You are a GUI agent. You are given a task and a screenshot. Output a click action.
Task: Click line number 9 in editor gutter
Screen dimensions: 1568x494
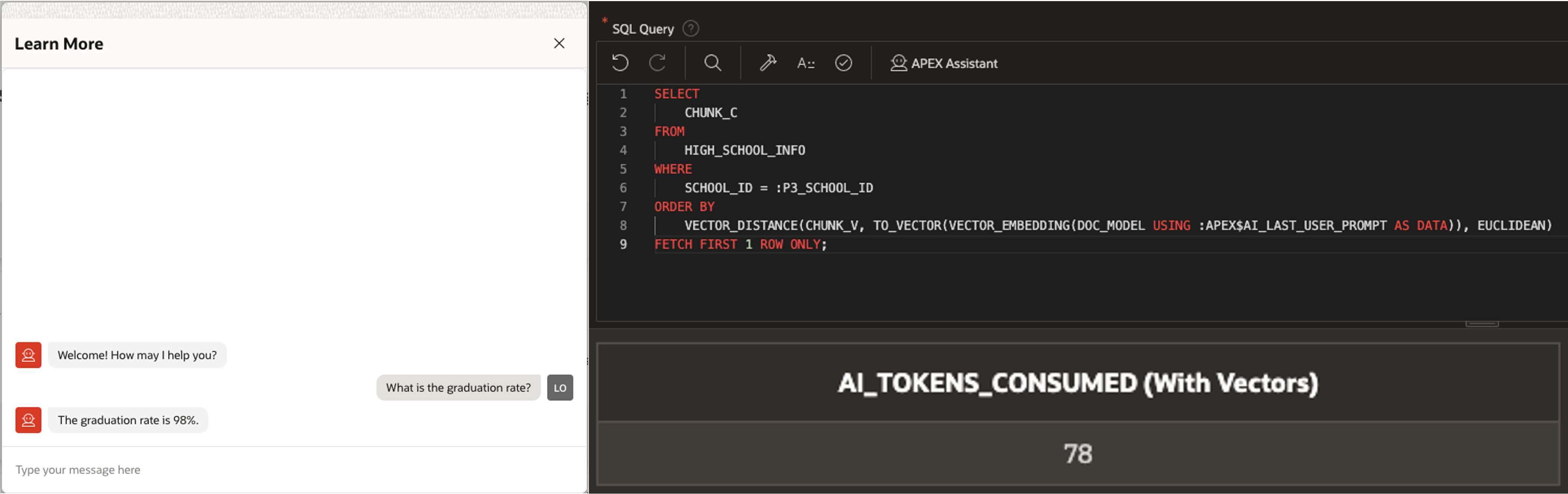point(623,244)
